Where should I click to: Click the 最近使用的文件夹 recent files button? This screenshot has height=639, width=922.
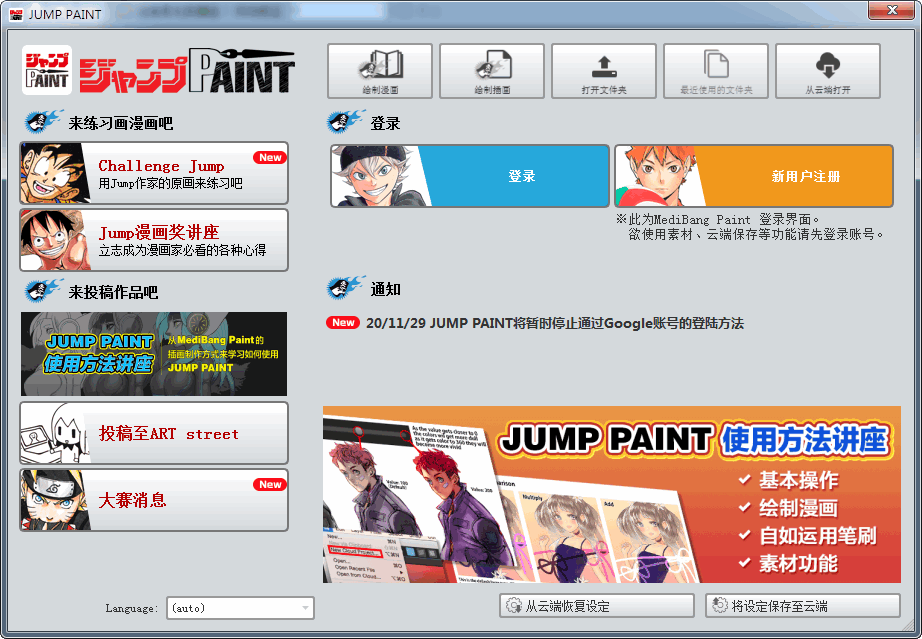click(x=716, y=71)
